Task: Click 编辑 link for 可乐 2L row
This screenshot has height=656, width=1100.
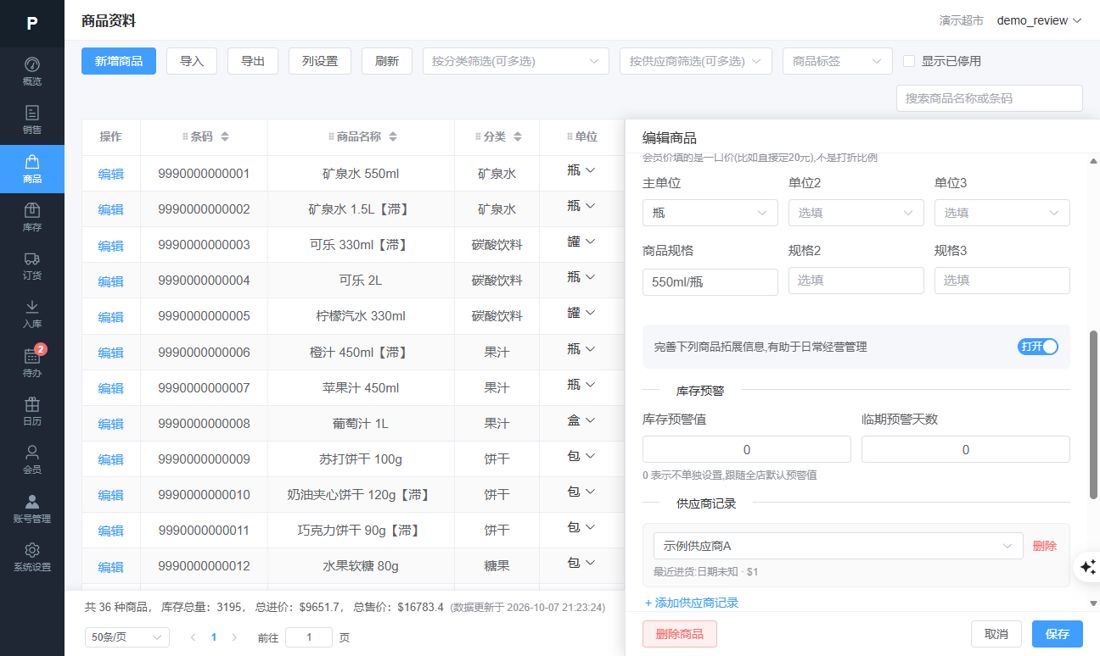Action: (111, 281)
